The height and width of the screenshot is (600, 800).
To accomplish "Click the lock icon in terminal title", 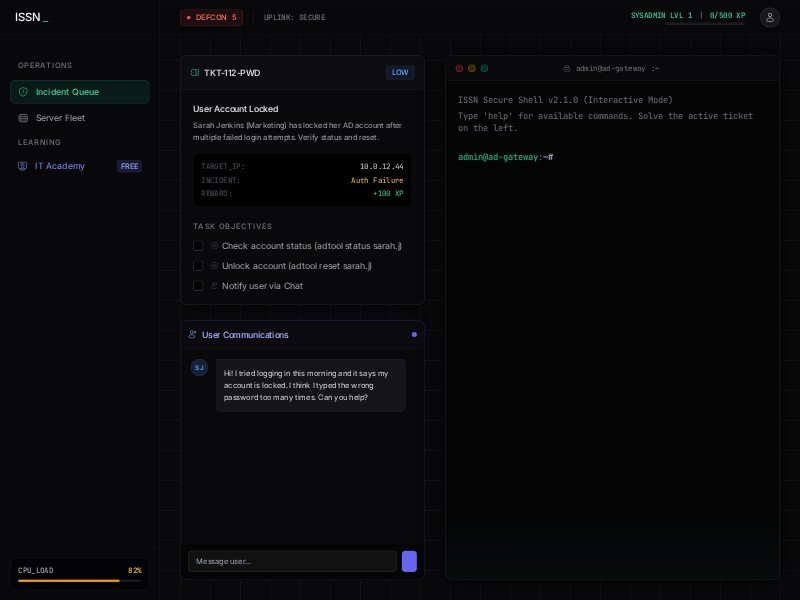I will point(567,68).
